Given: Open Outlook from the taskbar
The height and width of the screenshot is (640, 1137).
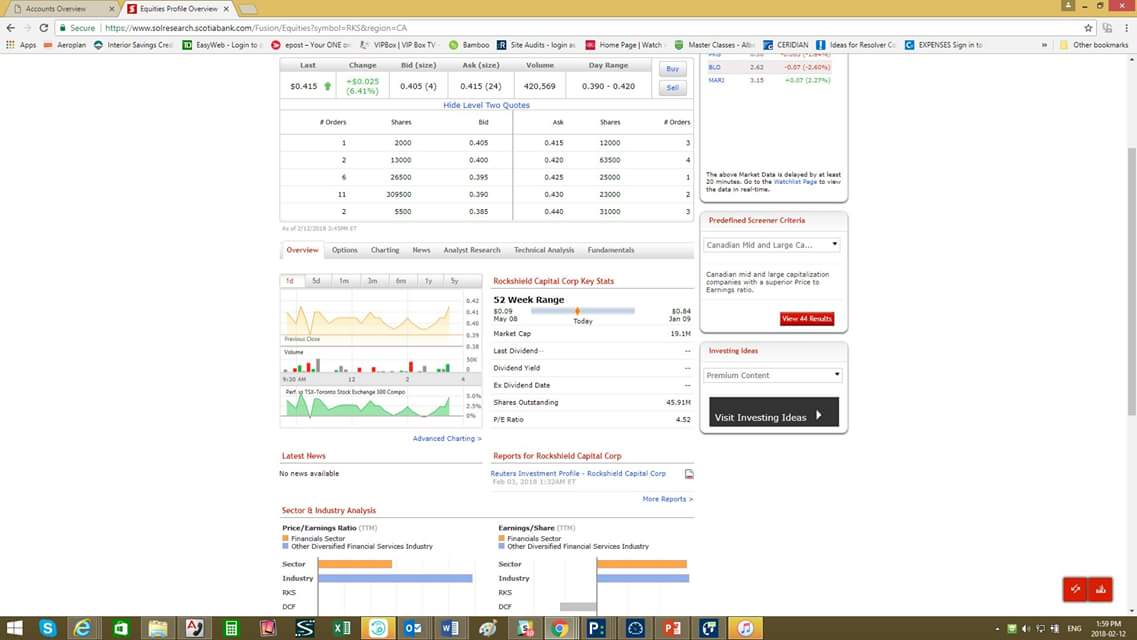Looking at the screenshot, I should coord(413,628).
